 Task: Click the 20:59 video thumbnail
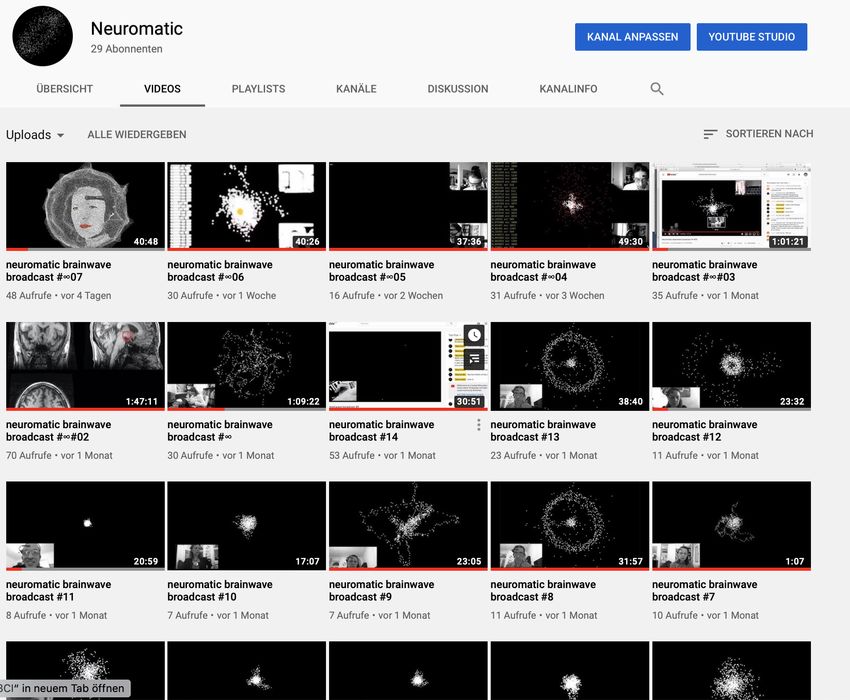[85, 526]
